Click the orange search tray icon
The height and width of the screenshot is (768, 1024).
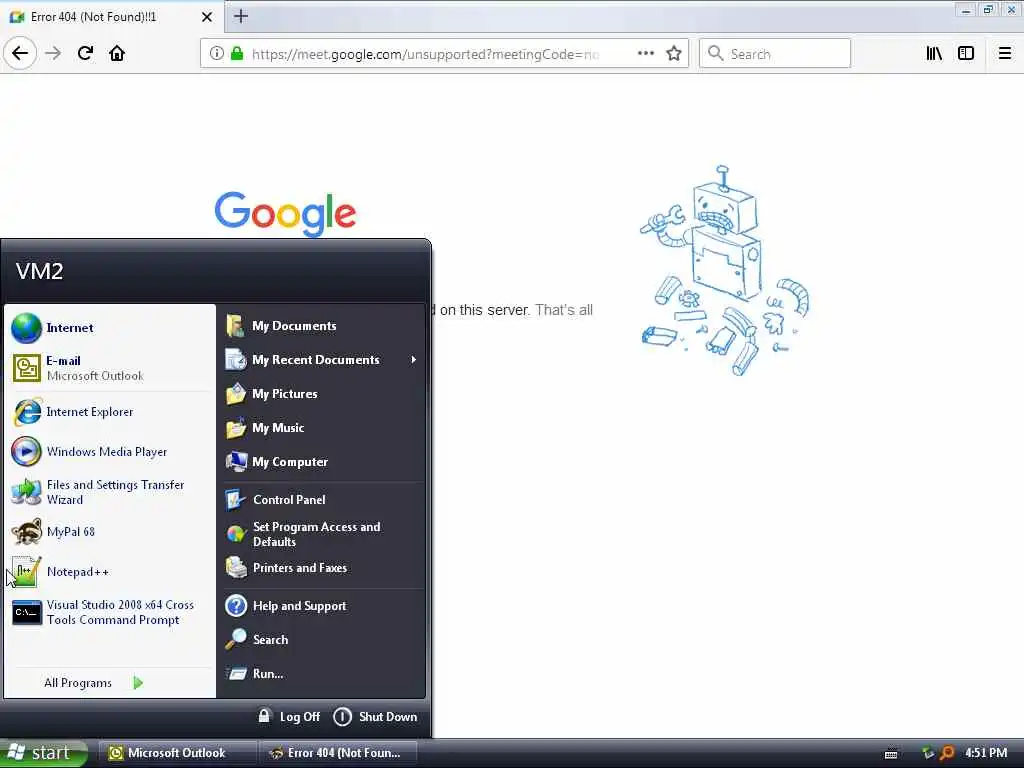pos(946,753)
